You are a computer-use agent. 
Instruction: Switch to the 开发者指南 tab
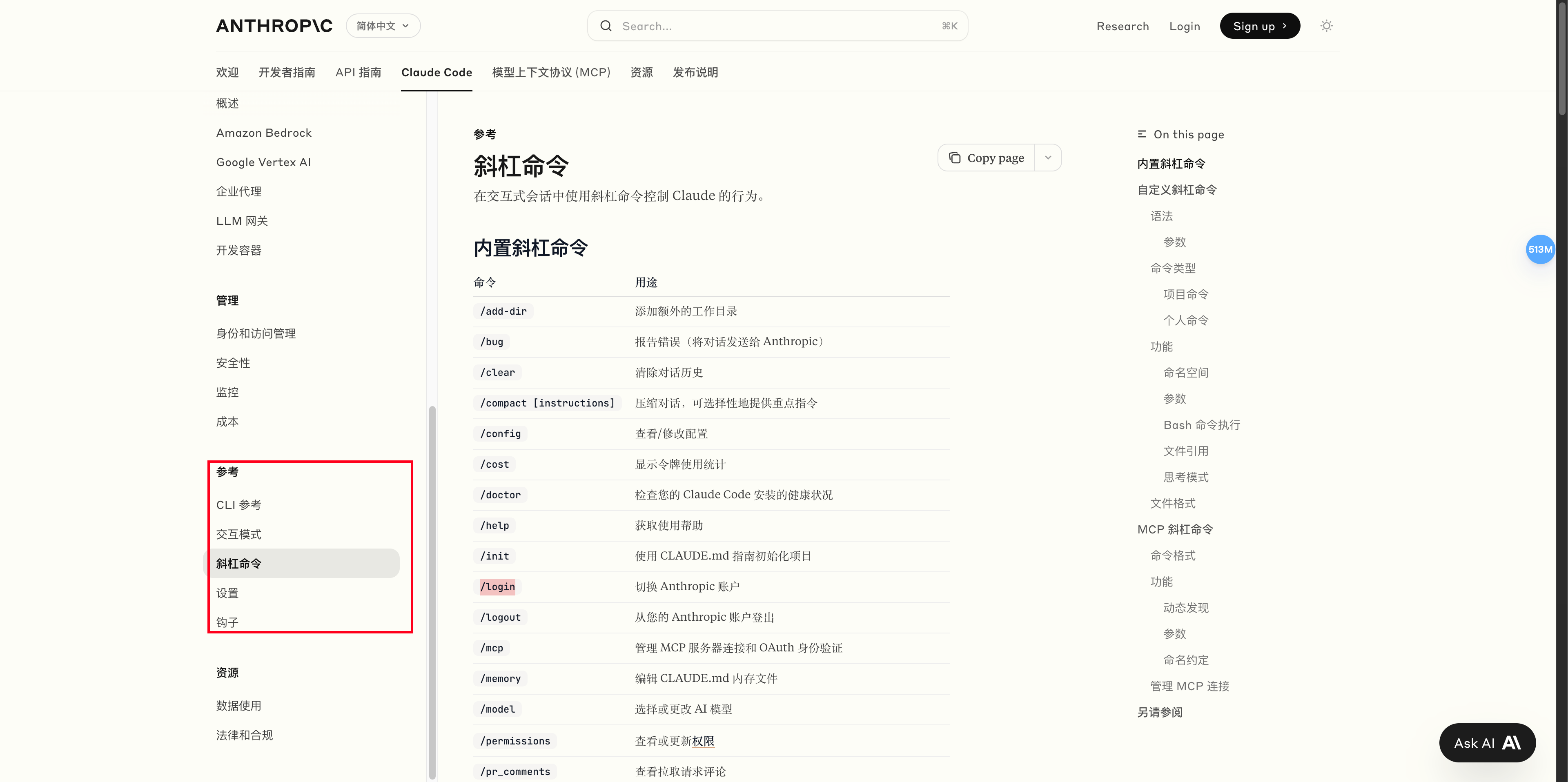[287, 72]
